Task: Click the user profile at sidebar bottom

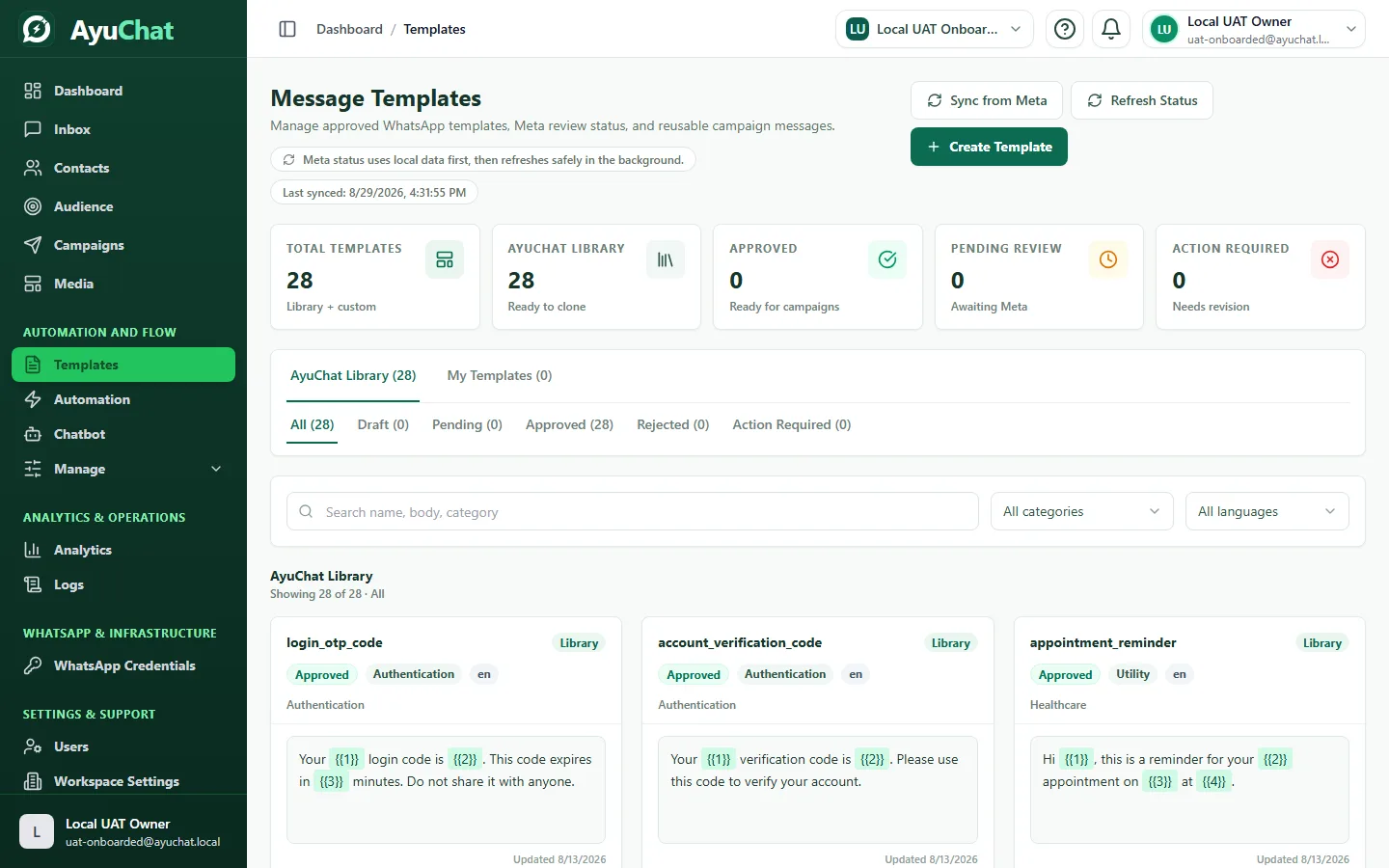Action: (123, 831)
